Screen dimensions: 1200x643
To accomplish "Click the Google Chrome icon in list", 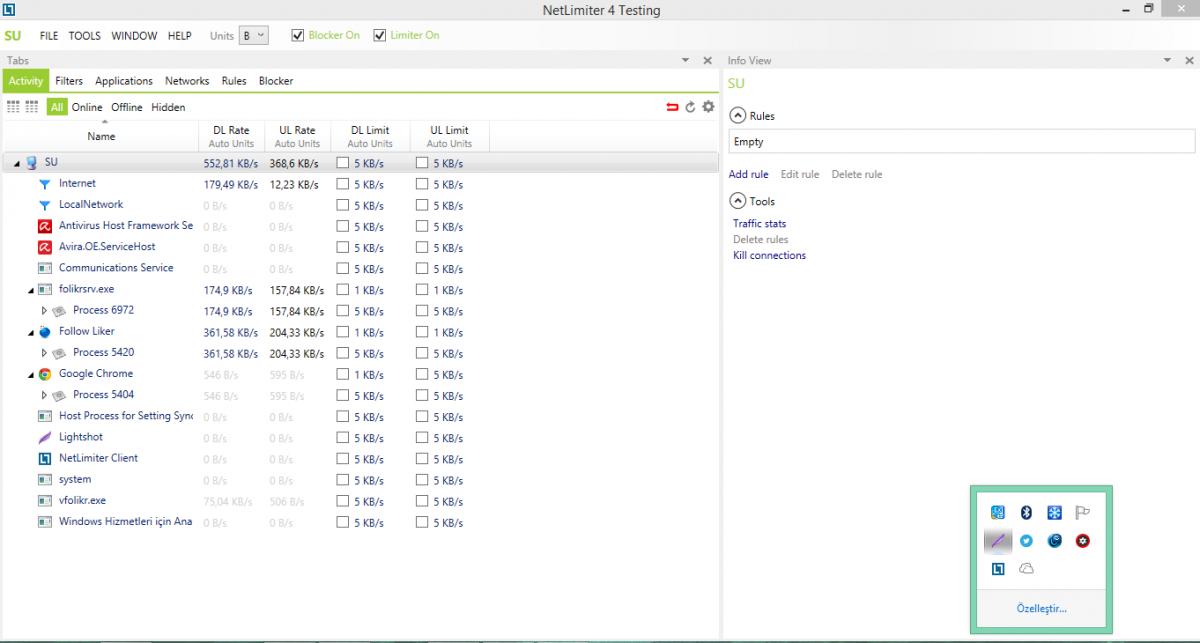I will click(44, 374).
